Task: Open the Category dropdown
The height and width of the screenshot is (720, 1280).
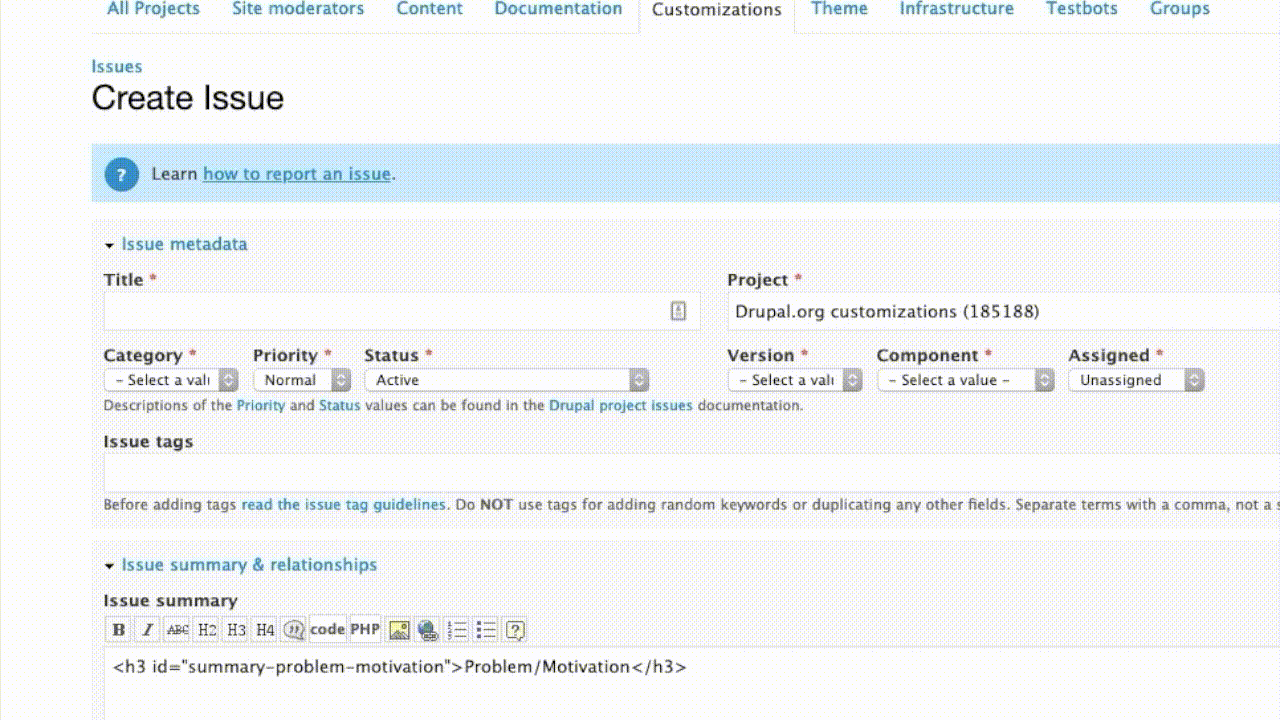Action: point(171,380)
